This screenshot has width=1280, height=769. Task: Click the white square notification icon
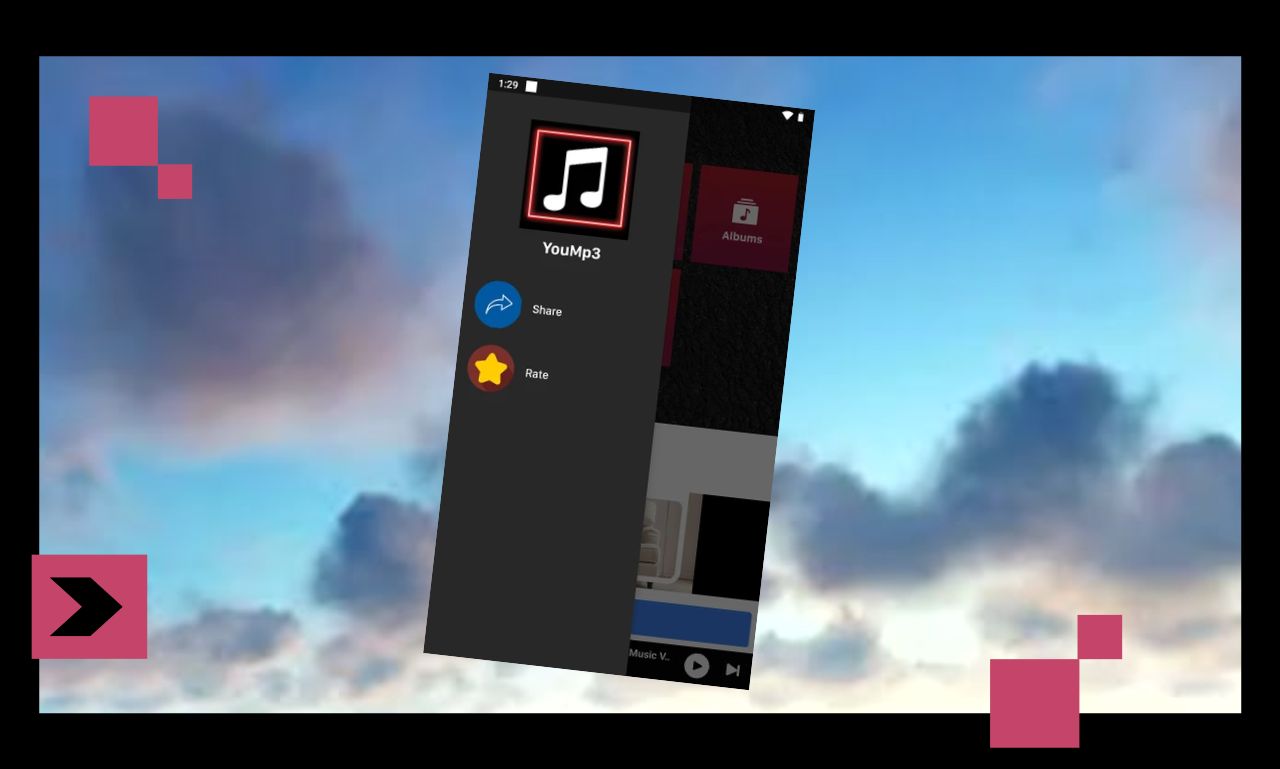(x=531, y=87)
